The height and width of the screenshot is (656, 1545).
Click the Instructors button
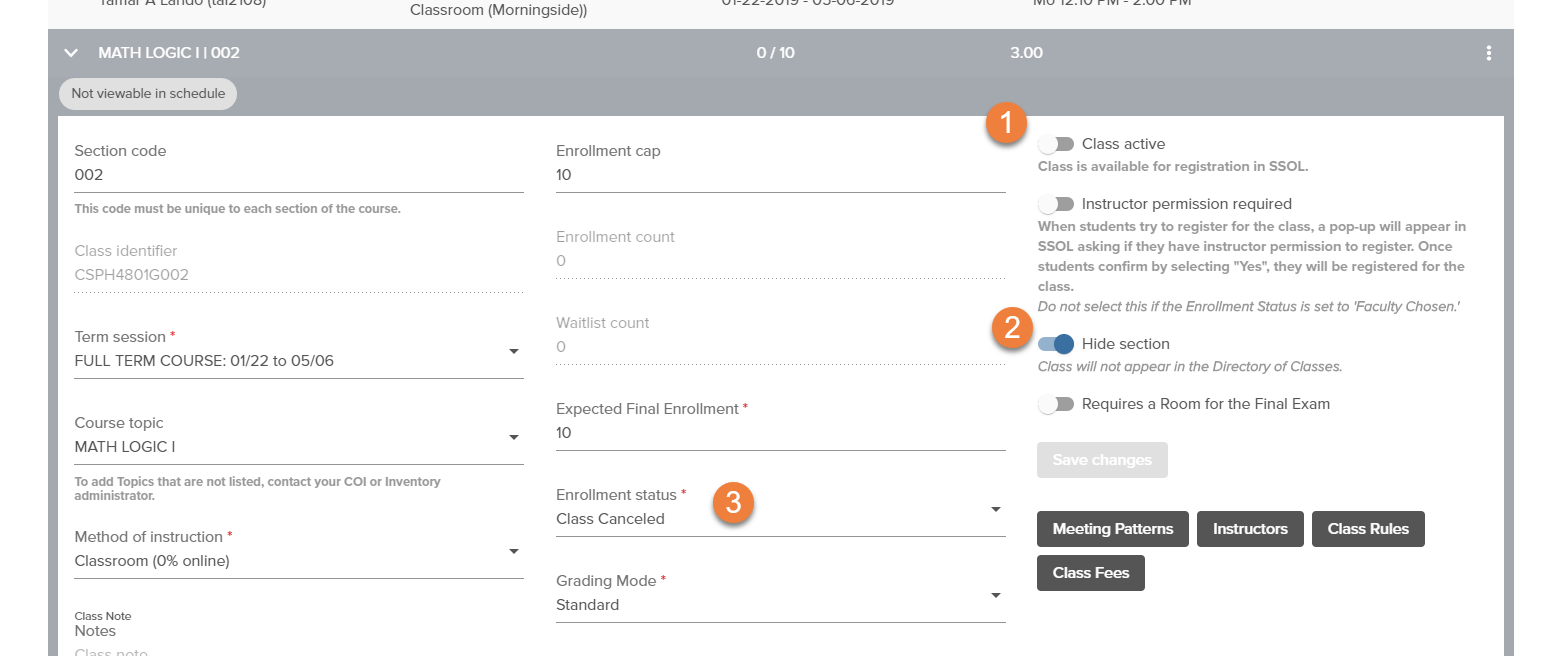click(1250, 529)
